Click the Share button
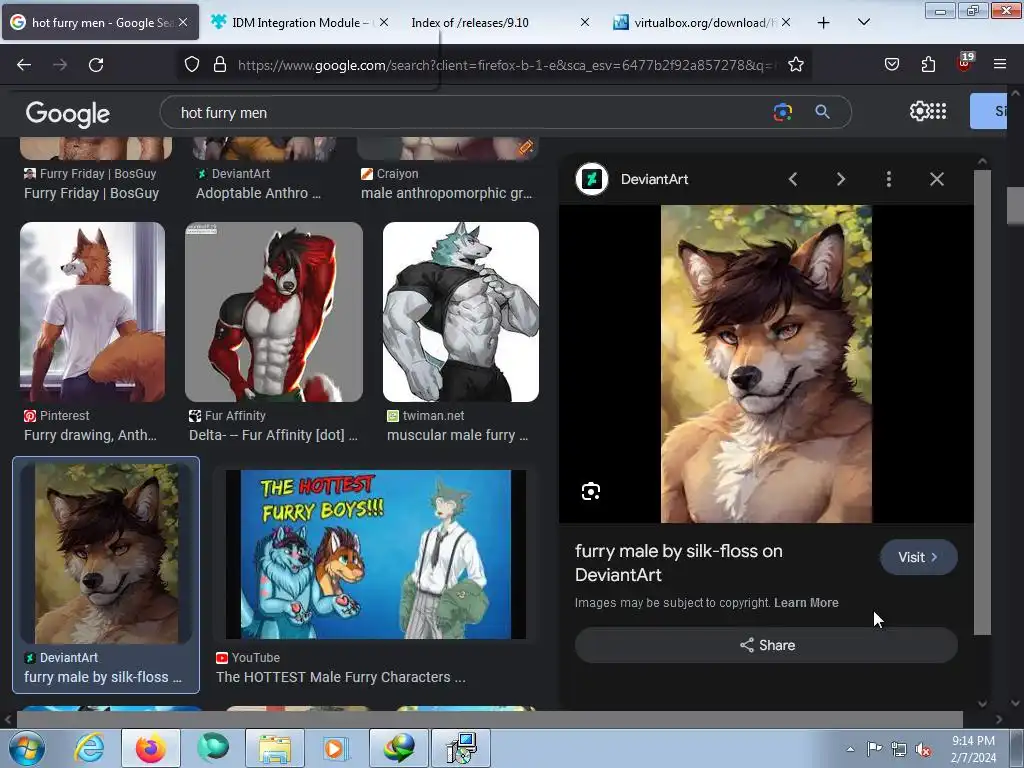The width and height of the screenshot is (1024, 768). point(766,645)
